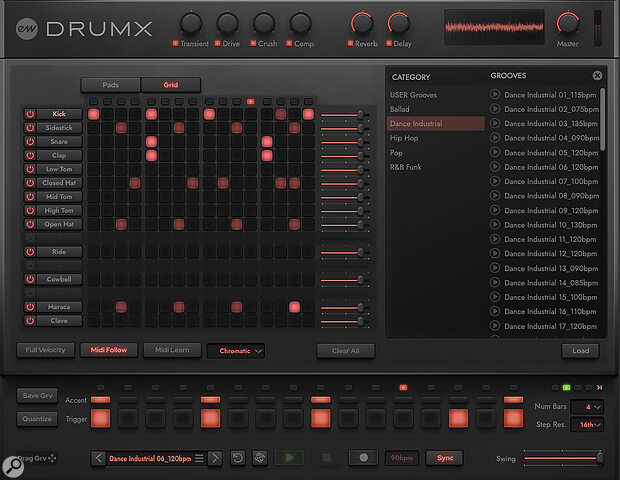This screenshot has height=480, width=620.
Task: Toggle the Clap track power icon
Action: (30, 155)
